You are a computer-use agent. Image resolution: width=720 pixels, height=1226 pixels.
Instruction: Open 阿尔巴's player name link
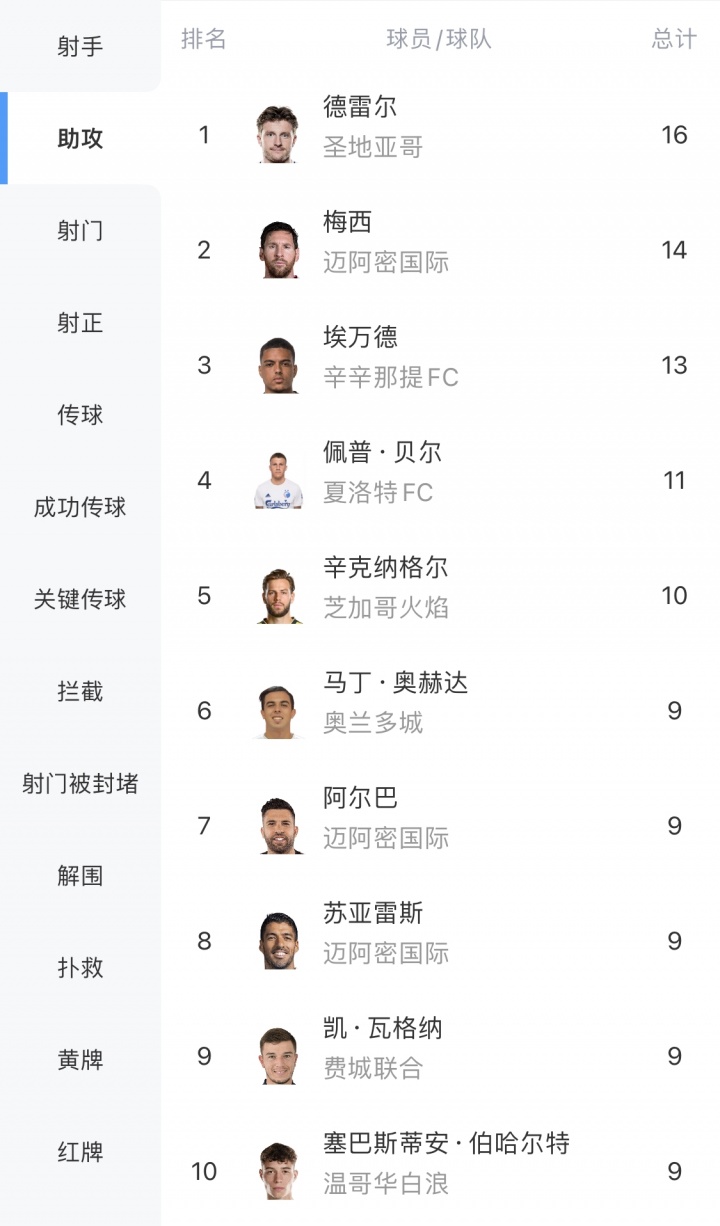(360, 798)
